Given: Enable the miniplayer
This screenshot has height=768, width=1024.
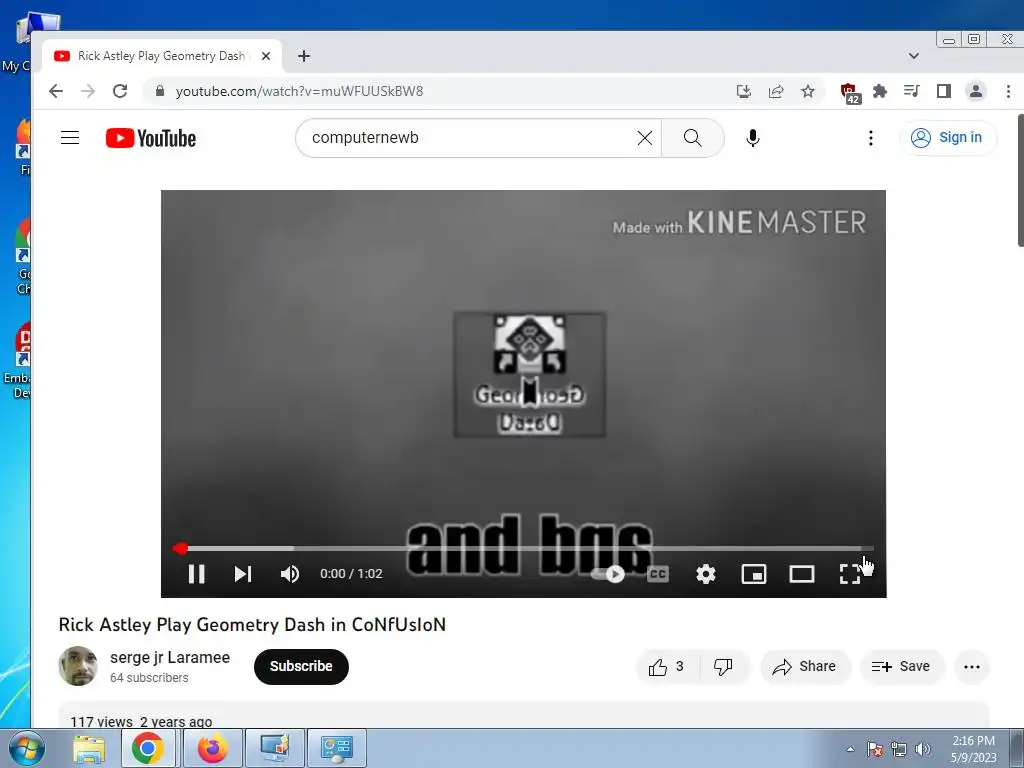Looking at the screenshot, I should pos(754,574).
